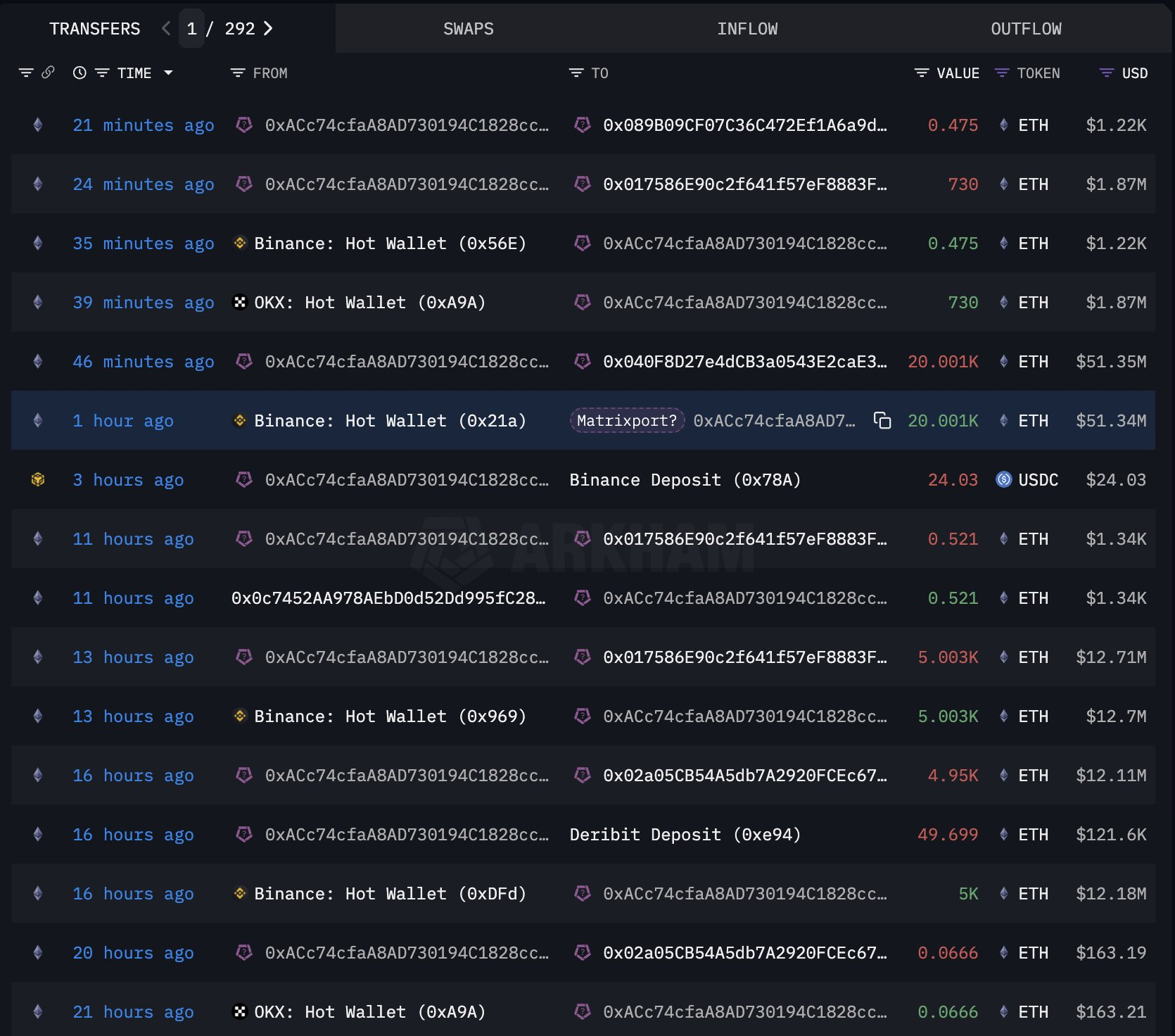Image resolution: width=1175 pixels, height=1036 pixels.
Task: Open recipient 0x02a05CB54A5db7A2920FCEc67 at 16 hours
Action: tap(745, 776)
